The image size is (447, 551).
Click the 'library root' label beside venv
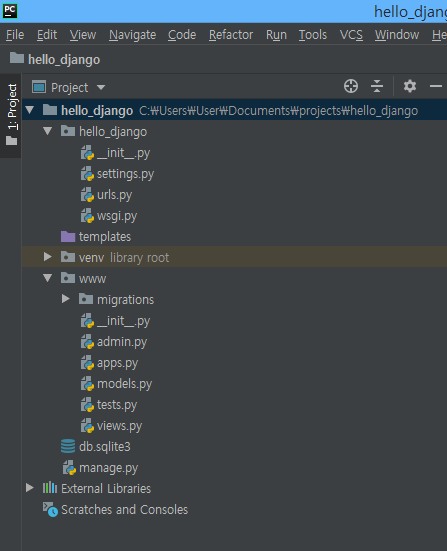coord(140,258)
